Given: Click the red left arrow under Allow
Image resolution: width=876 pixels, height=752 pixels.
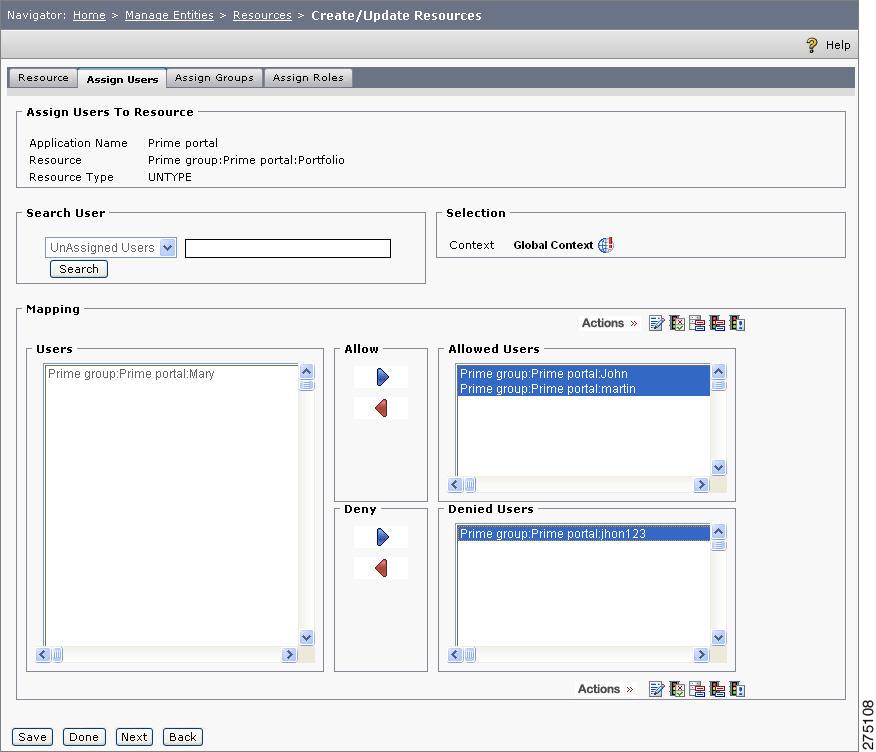Looking at the screenshot, I should pyautogui.click(x=382, y=408).
